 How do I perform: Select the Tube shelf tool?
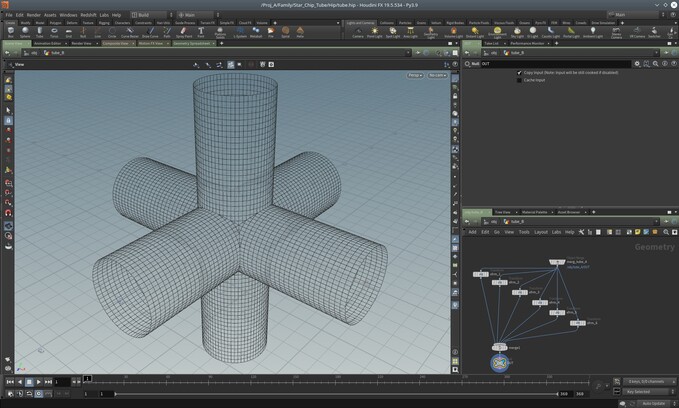39,32
